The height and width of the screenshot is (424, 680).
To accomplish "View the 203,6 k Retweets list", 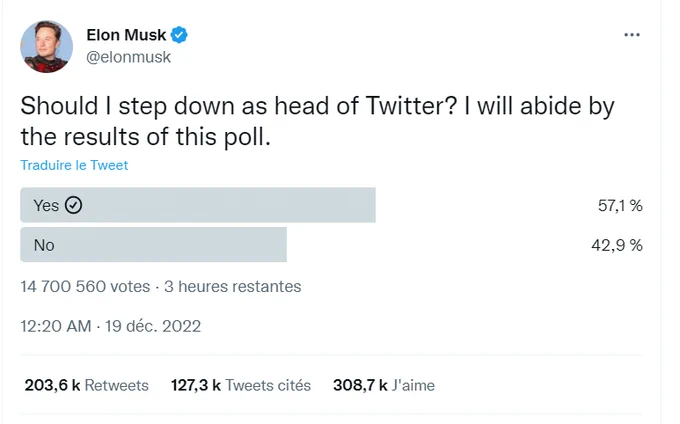I will [x=86, y=385].
